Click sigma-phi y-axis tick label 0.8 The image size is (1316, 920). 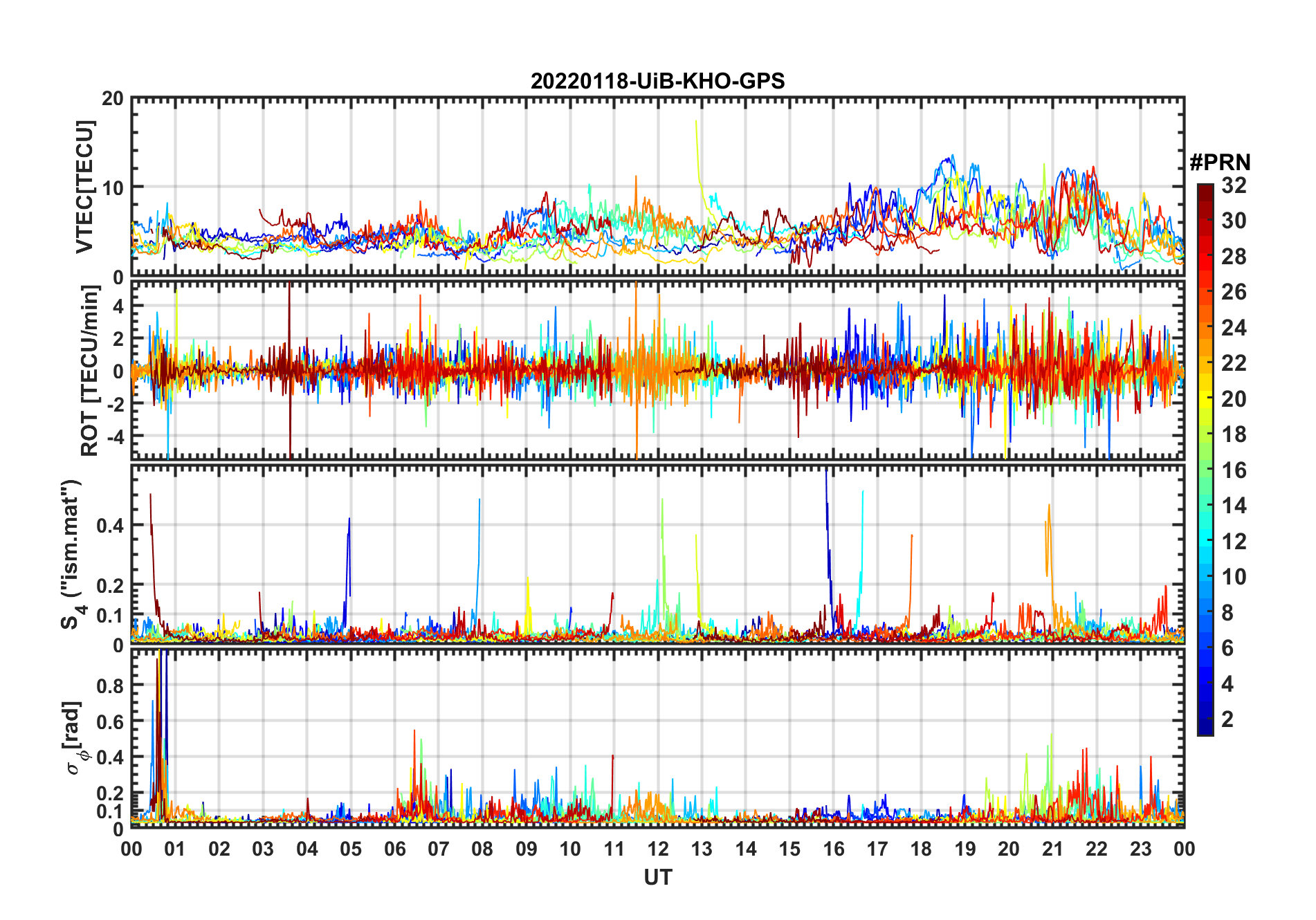click(111, 686)
